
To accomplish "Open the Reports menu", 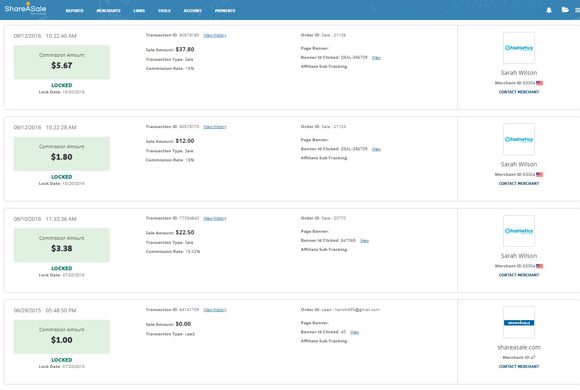I will (x=74, y=11).
